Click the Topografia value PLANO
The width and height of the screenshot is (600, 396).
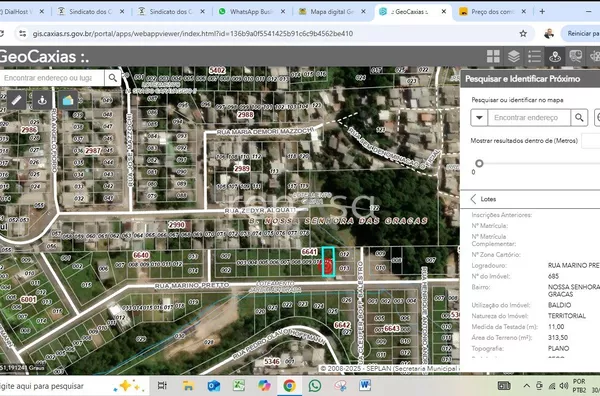click(x=558, y=349)
